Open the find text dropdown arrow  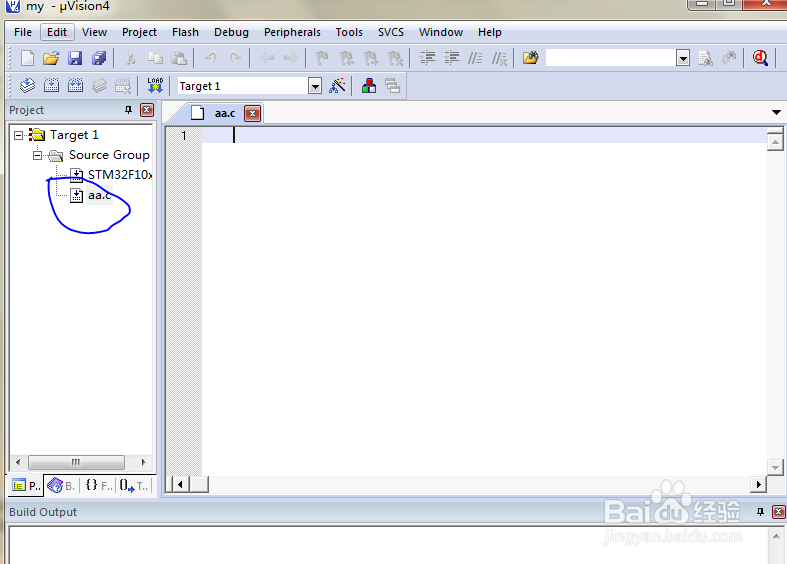(x=683, y=59)
